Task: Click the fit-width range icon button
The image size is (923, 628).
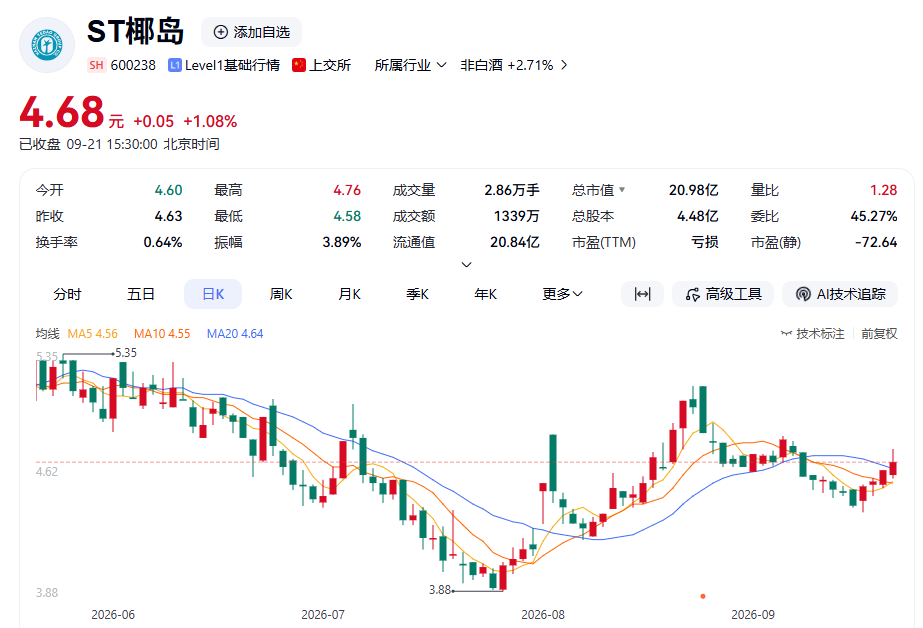Action: click(x=642, y=294)
